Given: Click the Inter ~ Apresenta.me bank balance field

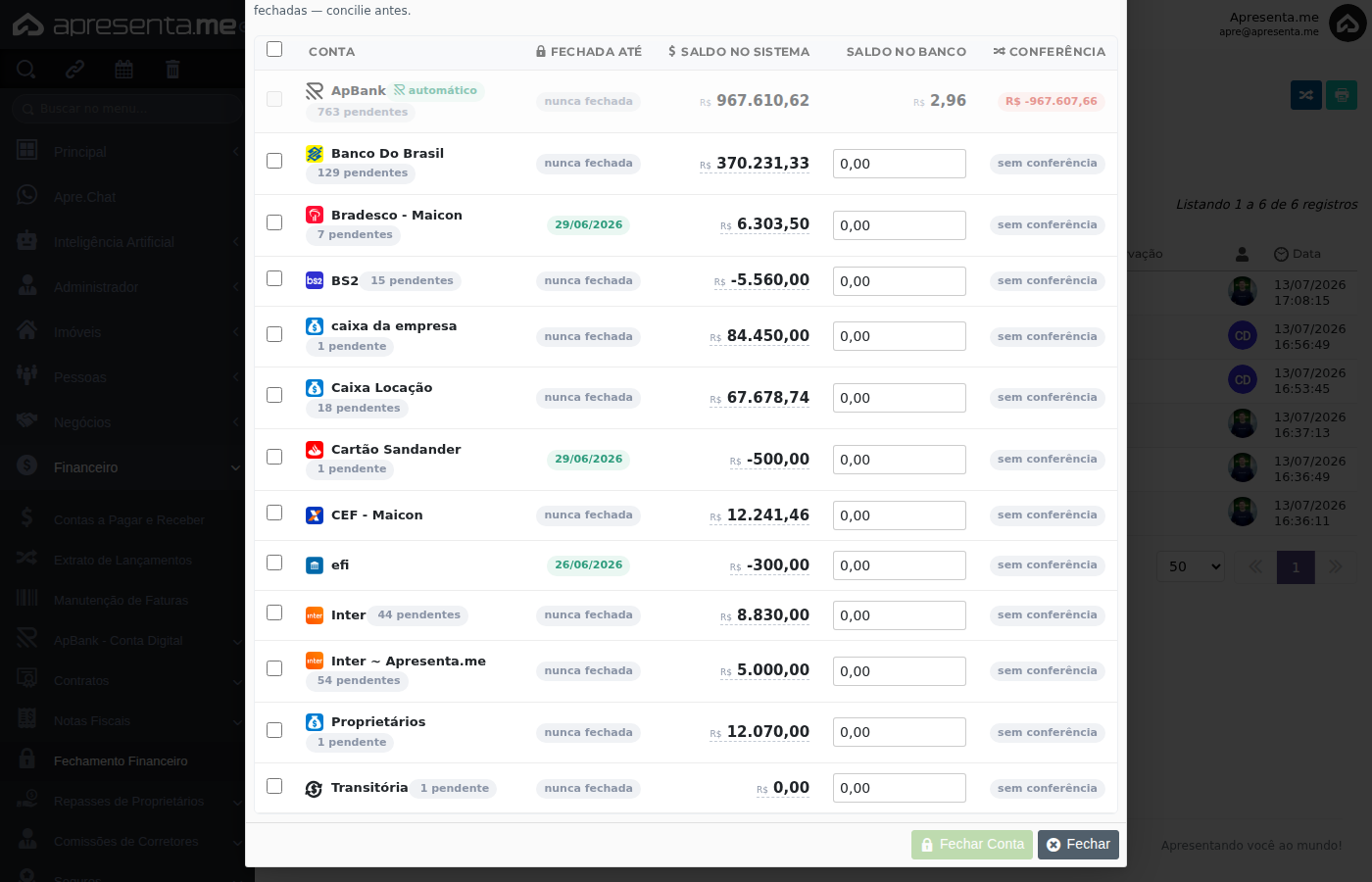Looking at the screenshot, I should pyautogui.click(x=900, y=671).
